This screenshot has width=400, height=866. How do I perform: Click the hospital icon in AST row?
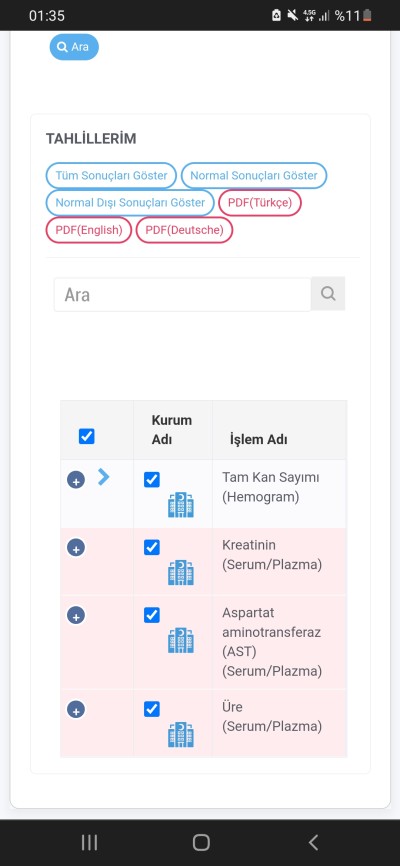(181, 640)
